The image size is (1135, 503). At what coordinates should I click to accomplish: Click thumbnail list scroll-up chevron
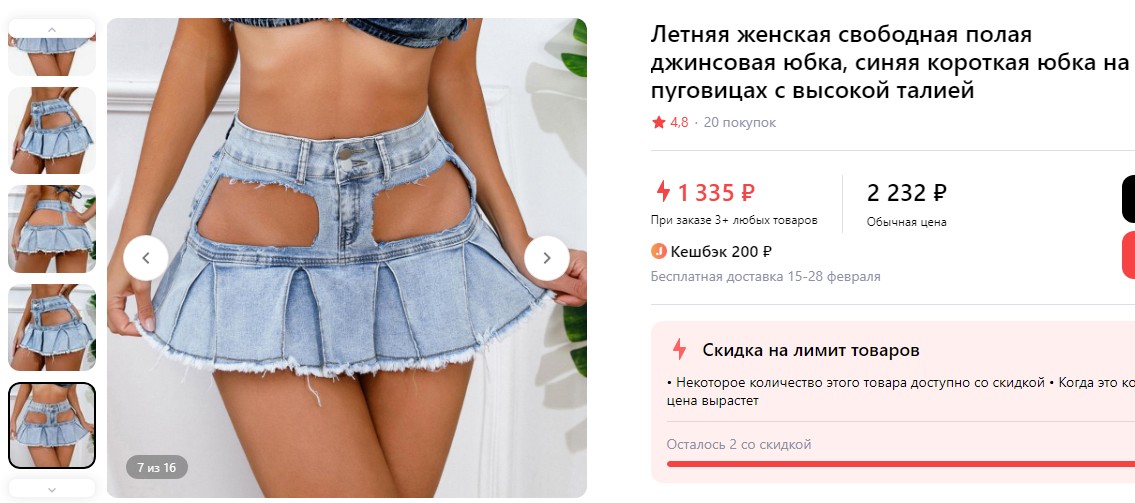click(51, 29)
